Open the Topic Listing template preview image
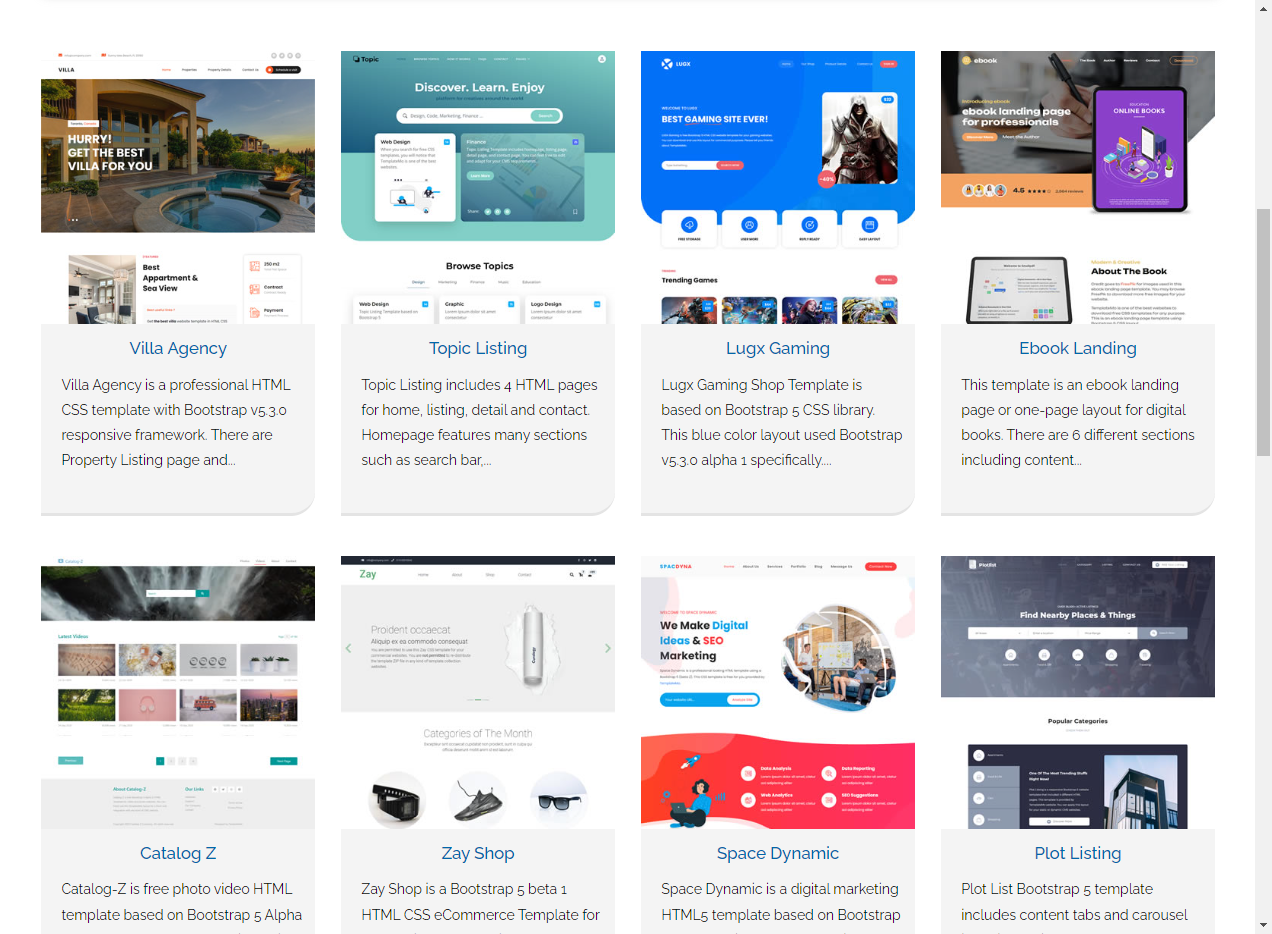This screenshot has height=934, width=1272. 478,187
